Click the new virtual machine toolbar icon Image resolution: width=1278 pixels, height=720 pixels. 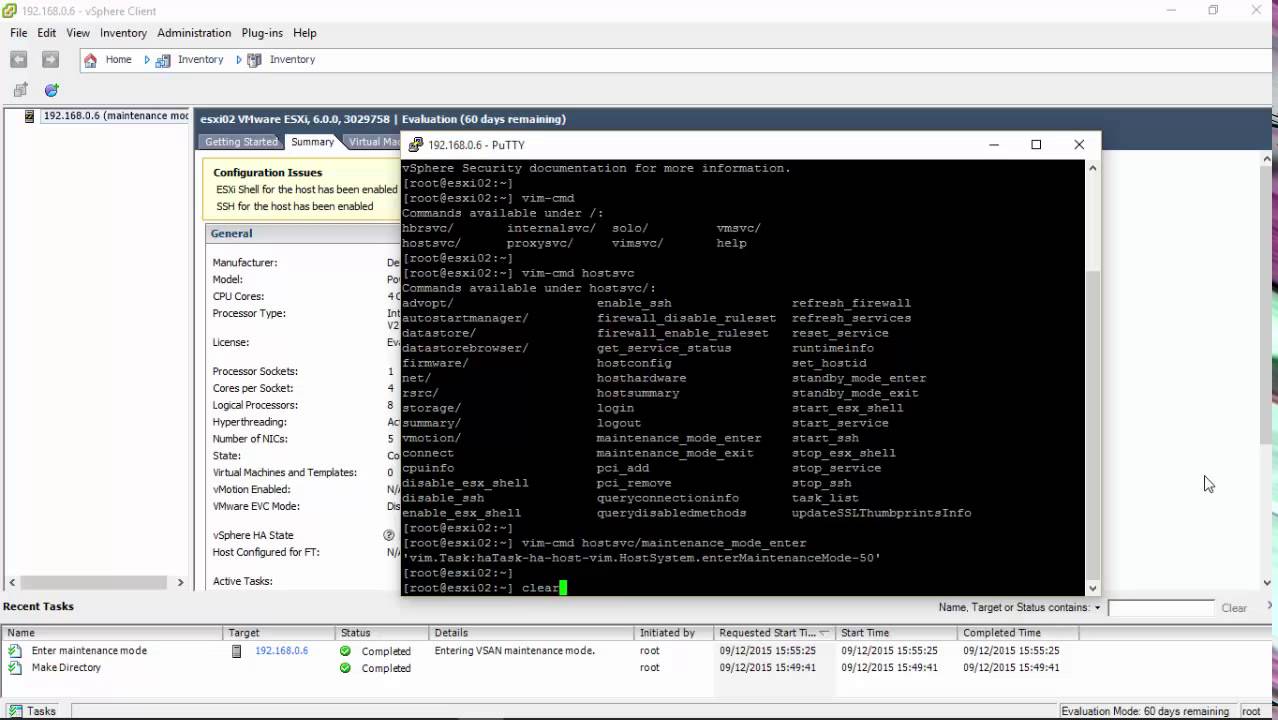coord(20,90)
